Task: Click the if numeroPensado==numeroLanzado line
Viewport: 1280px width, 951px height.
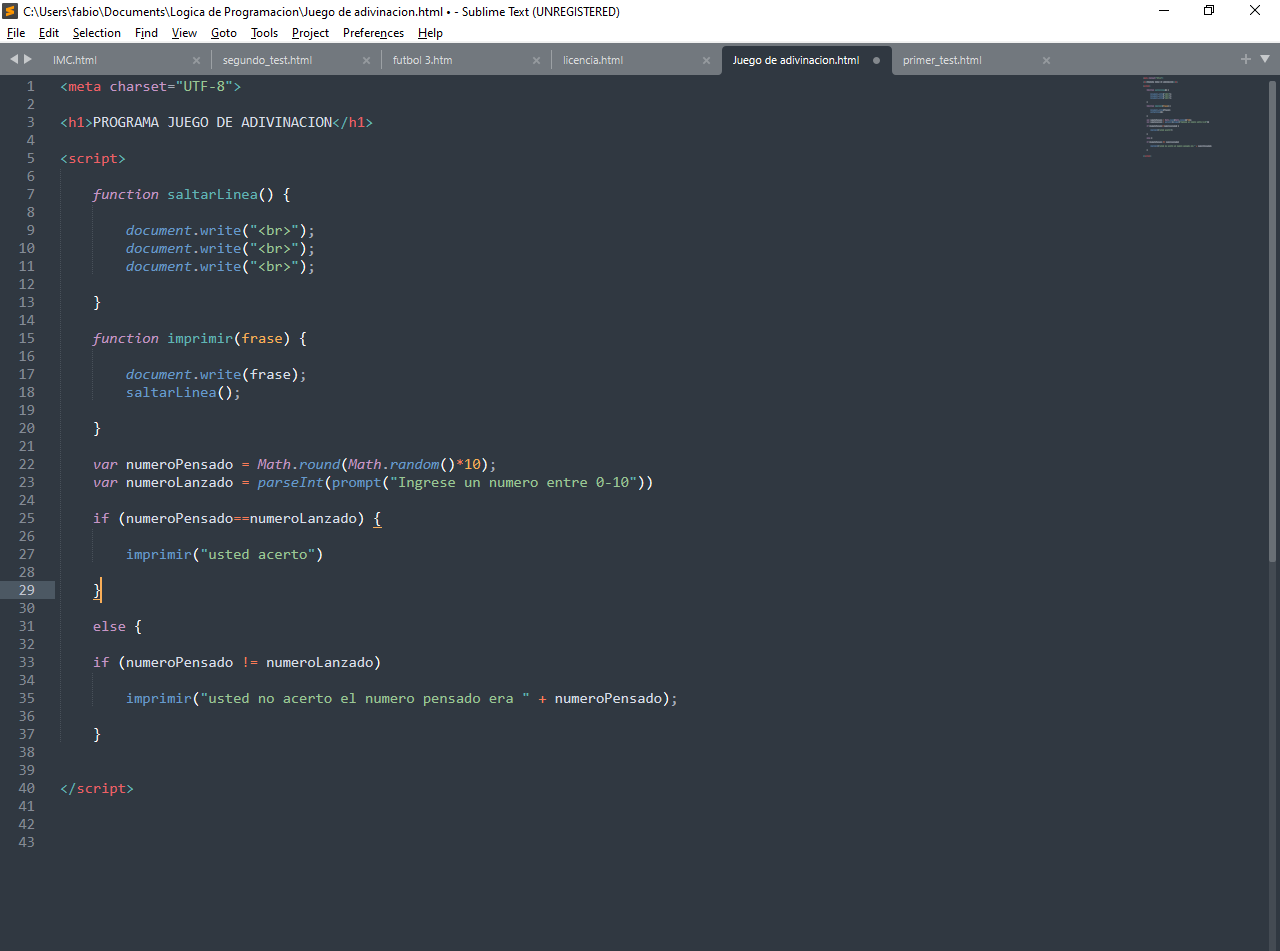Action: pos(237,518)
